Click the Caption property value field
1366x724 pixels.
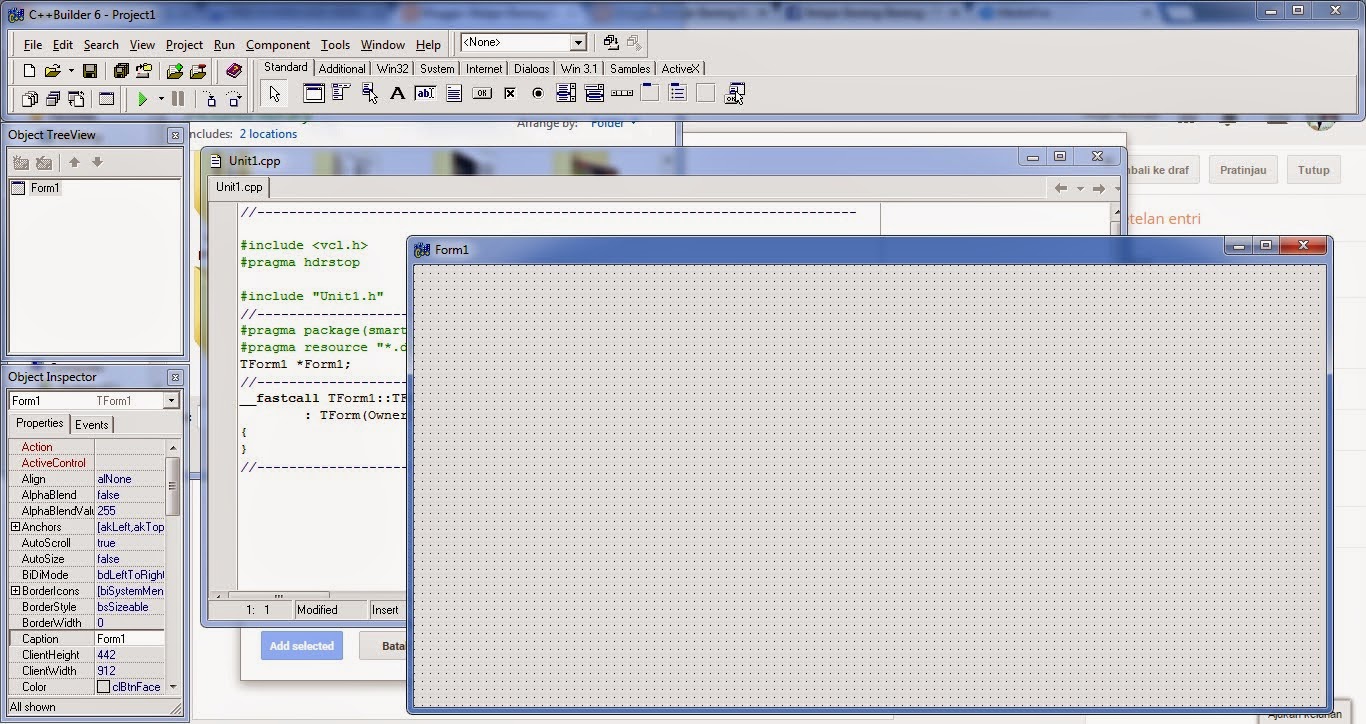tap(129, 639)
